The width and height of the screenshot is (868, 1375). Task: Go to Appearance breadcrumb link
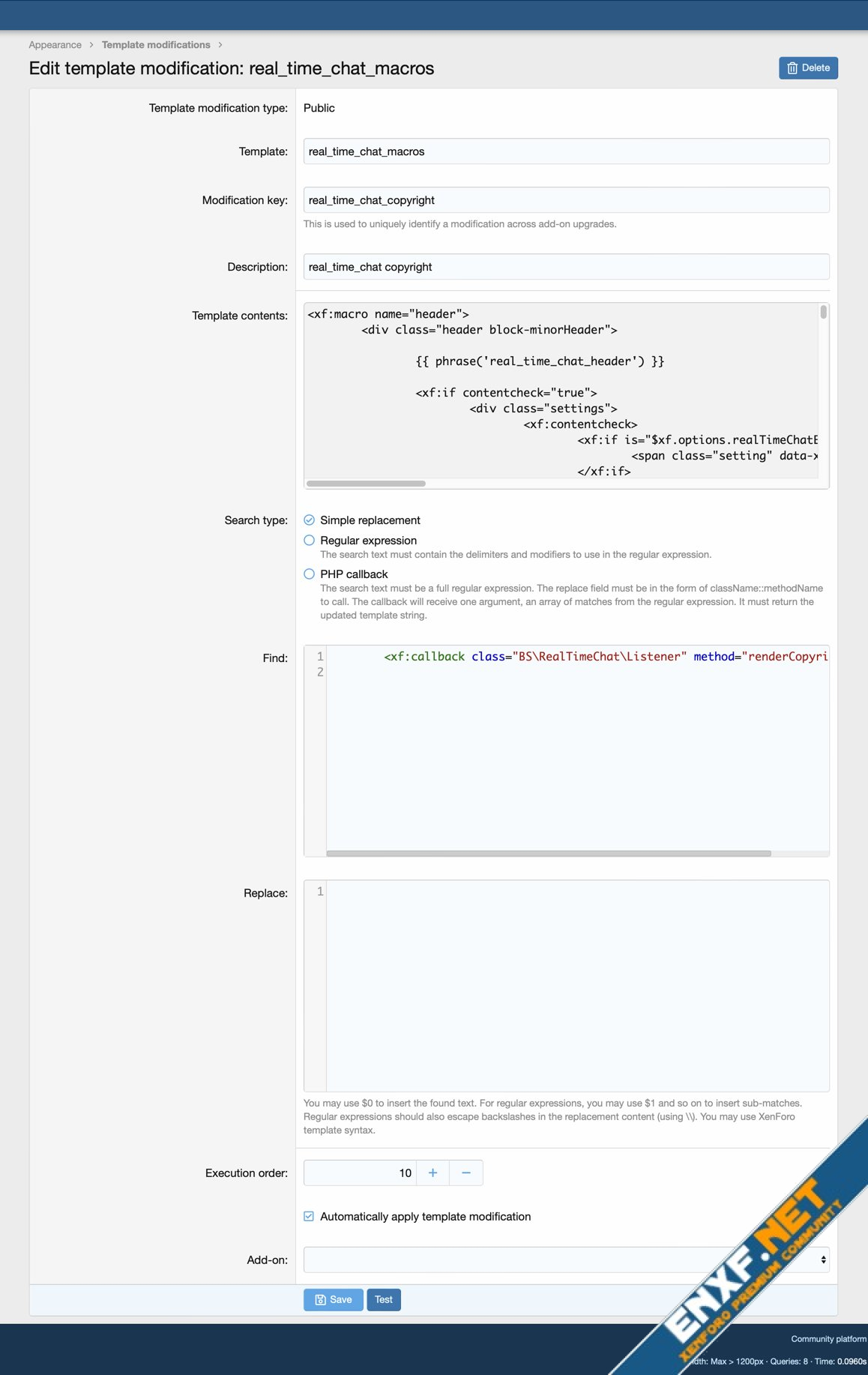[x=55, y=45]
